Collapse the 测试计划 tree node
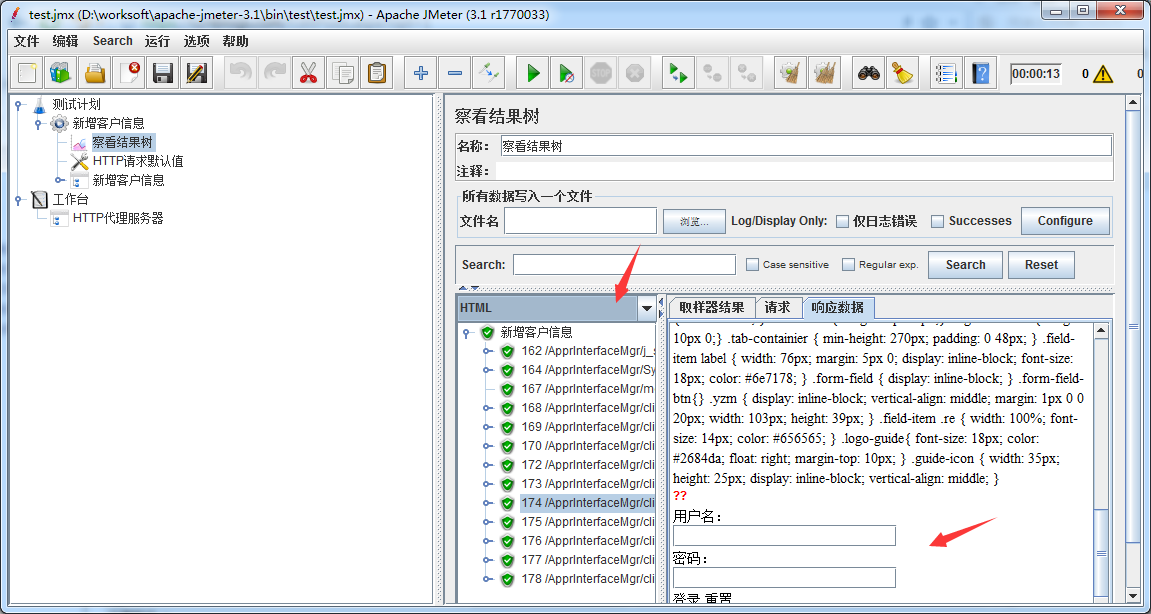The height and width of the screenshot is (614, 1151). (x=18, y=104)
